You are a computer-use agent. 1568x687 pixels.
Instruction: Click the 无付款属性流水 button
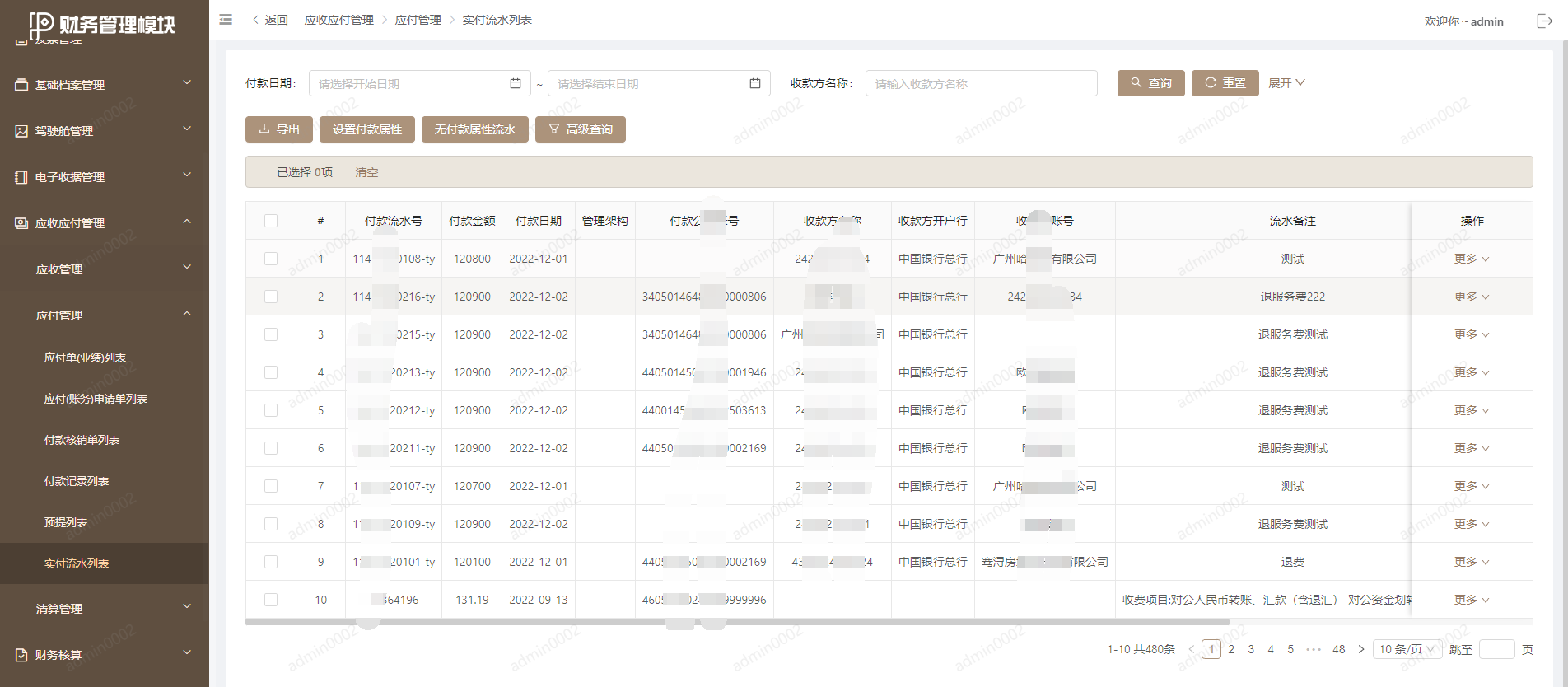[x=475, y=129]
